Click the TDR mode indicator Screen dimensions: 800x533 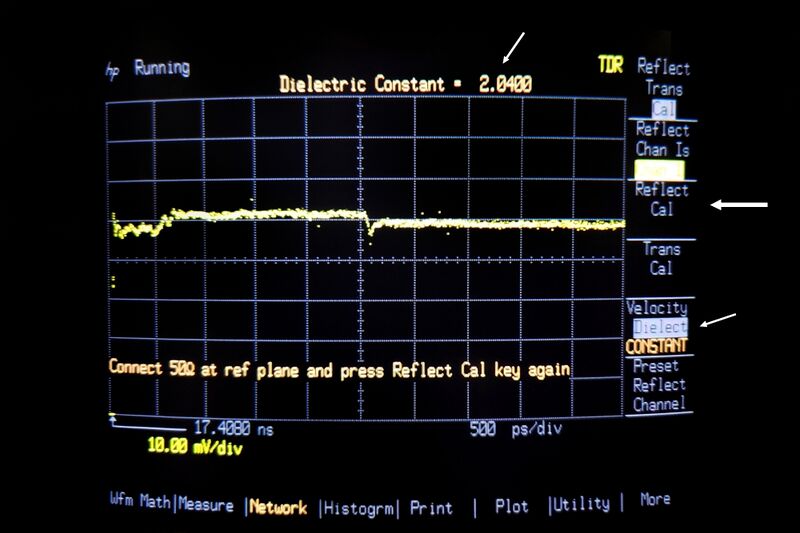tap(610, 65)
